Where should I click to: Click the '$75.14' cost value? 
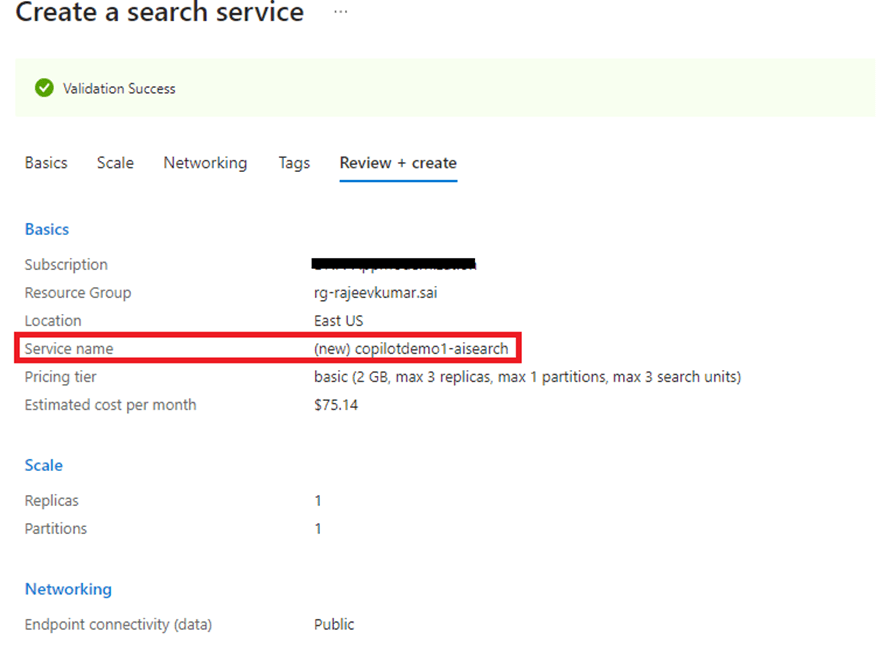click(x=336, y=405)
